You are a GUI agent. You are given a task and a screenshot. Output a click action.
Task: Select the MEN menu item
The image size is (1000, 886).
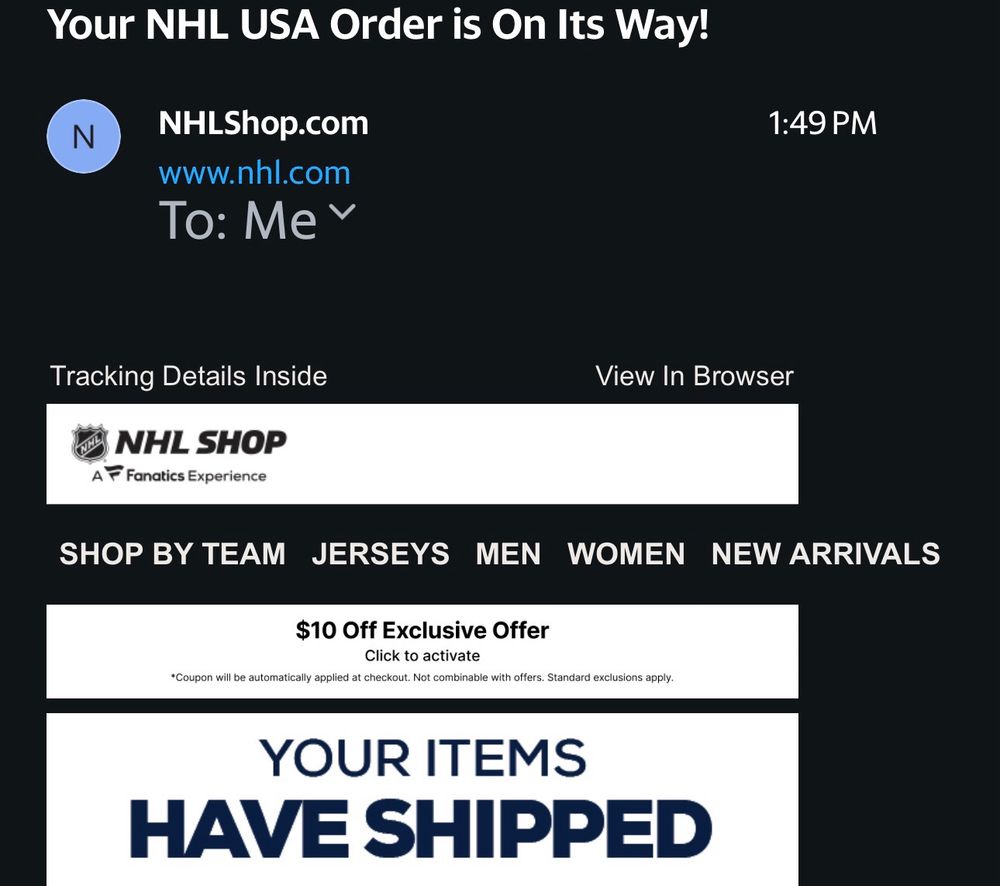(508, 554)
